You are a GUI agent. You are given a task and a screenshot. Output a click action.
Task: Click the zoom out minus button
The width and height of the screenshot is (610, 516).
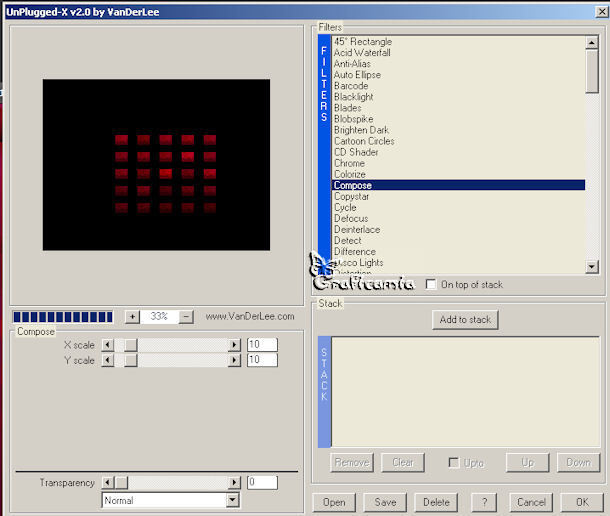[x=186, y=317]
